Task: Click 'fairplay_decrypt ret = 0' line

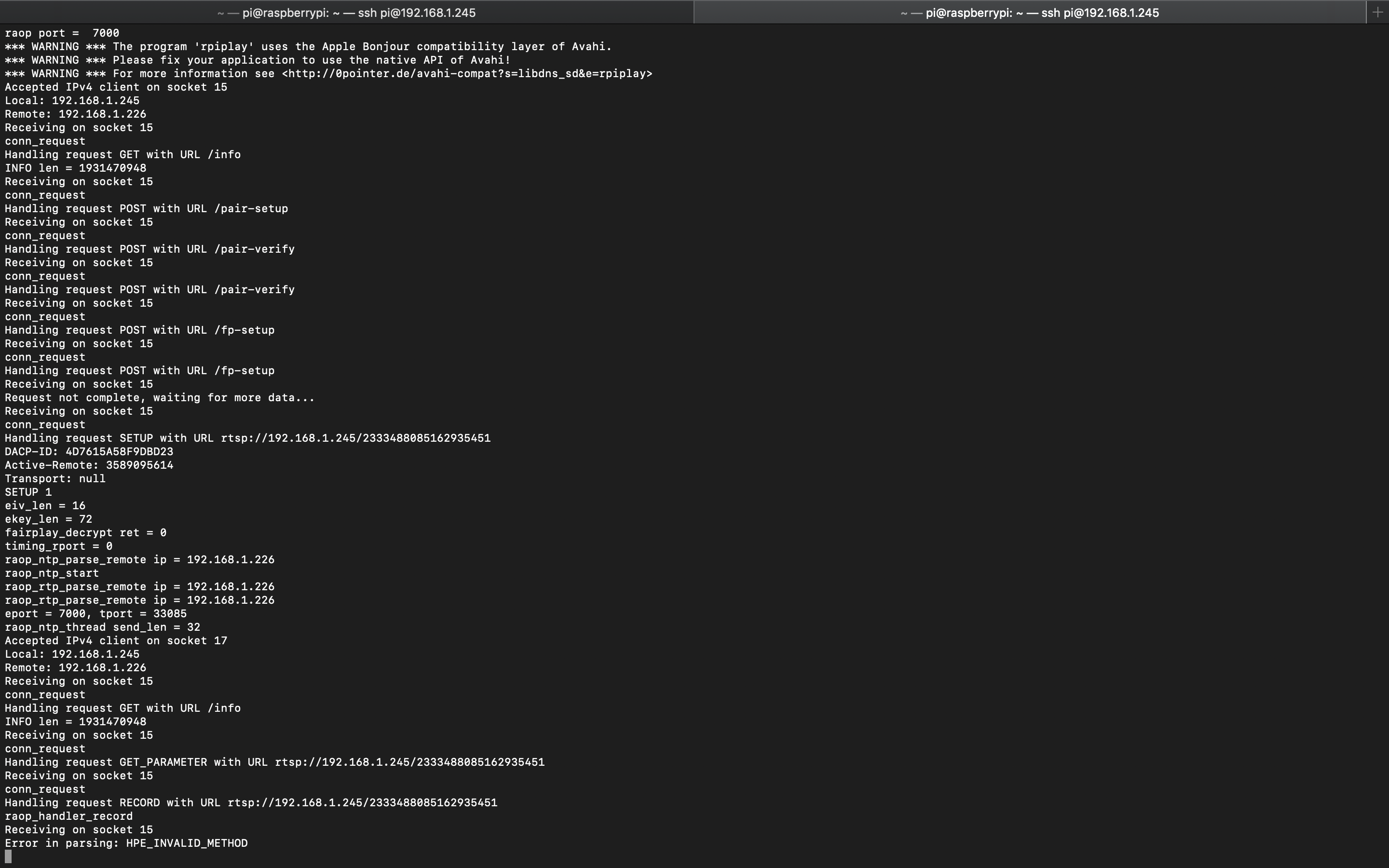Action: [85, 533]
